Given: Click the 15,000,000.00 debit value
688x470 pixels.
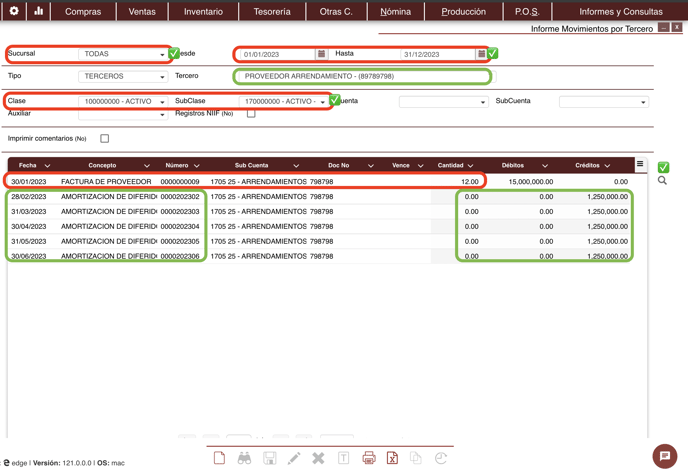Looking at the screenshot, I should (531, 182).
